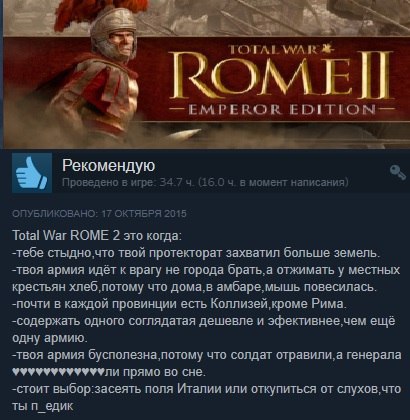Click the 'Total War ROME 2 это когда:' line
The height and width of the screenshot is (420, 410).
[x=97, y=236]
